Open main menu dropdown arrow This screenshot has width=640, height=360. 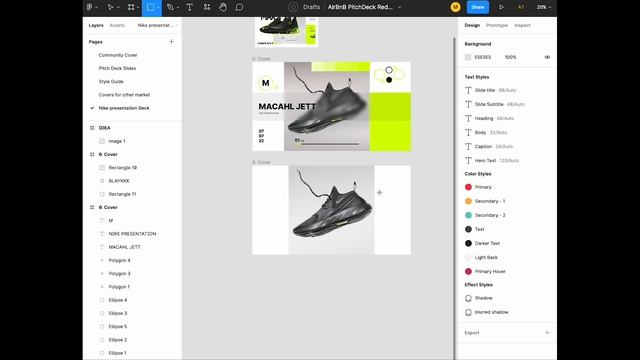pyautogui.click(x=97, y=7)
